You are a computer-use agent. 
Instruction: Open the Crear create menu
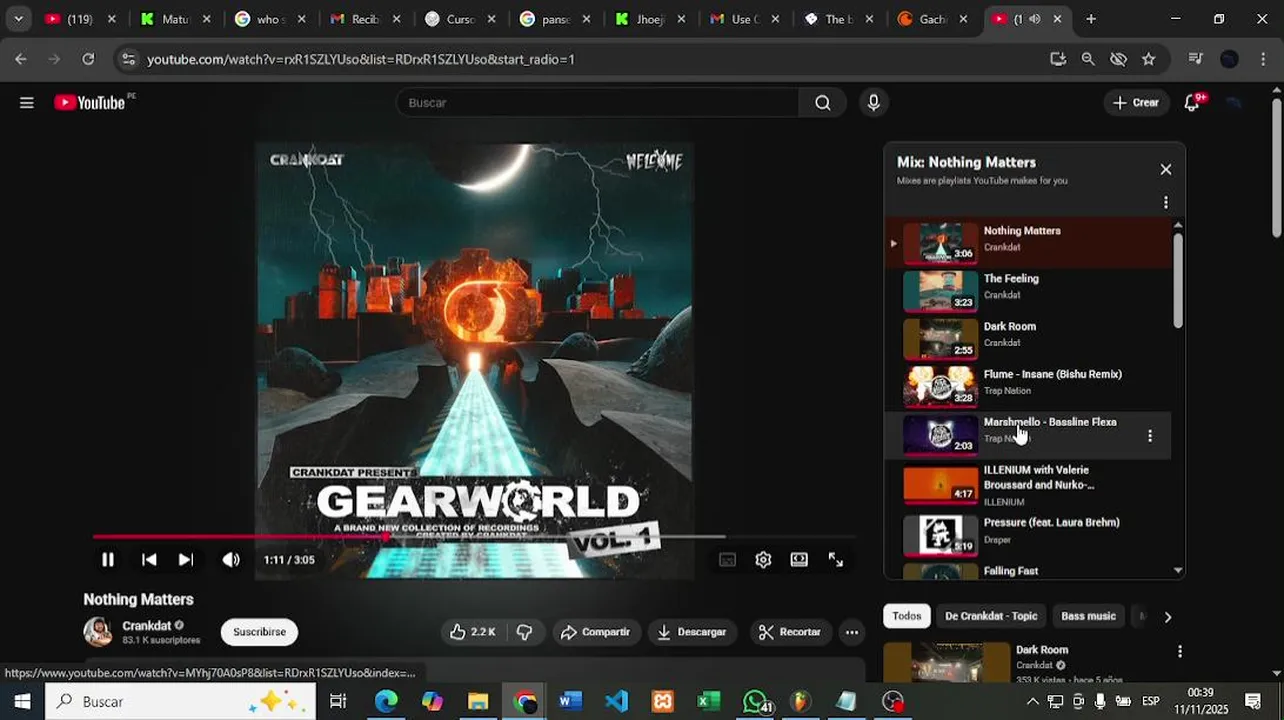coord(1136,103)
